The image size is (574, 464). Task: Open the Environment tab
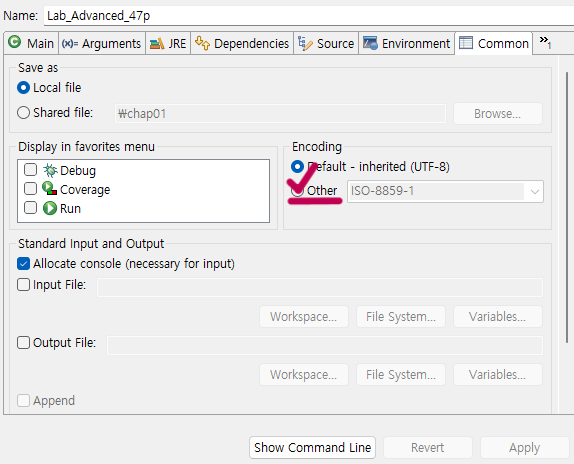(406, 43)
